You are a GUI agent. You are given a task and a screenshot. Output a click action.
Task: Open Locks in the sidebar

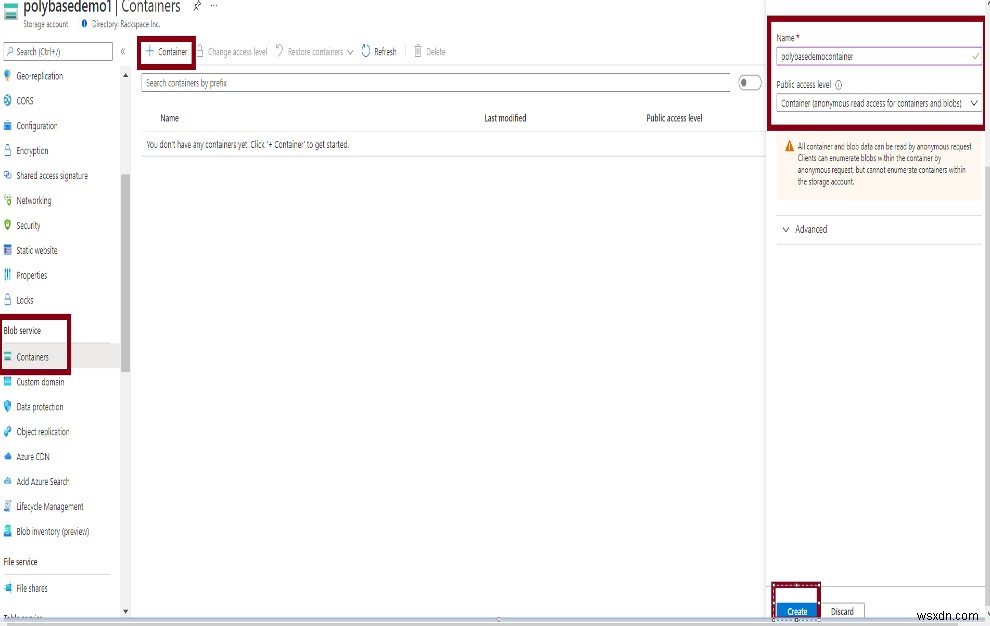(25, 300)
